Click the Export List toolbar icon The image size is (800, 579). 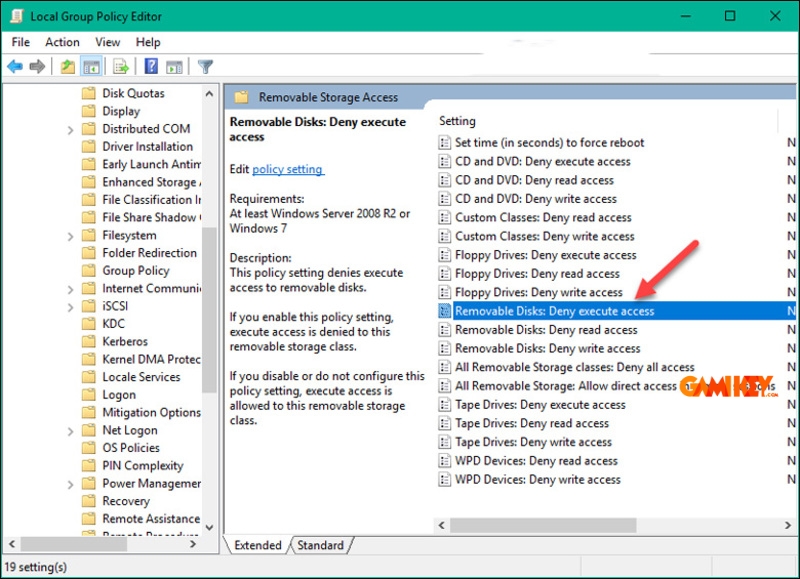tap(121, 66)
